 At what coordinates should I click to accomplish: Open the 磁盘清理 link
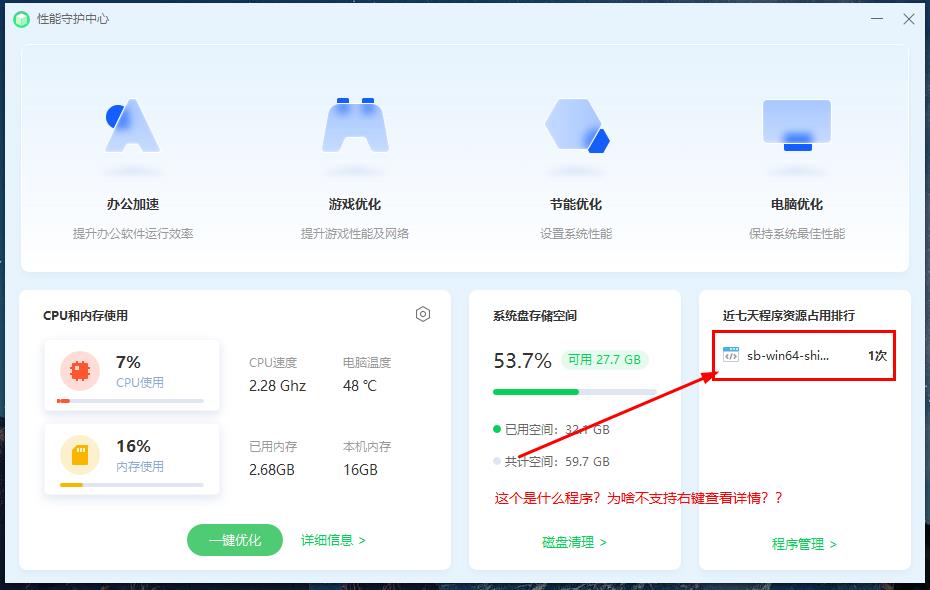[574, 542]
